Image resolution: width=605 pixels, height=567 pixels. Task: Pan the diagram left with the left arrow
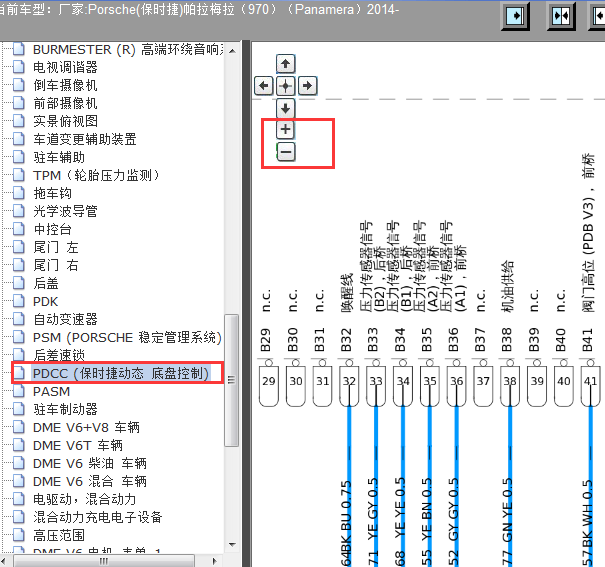(264, 86)
